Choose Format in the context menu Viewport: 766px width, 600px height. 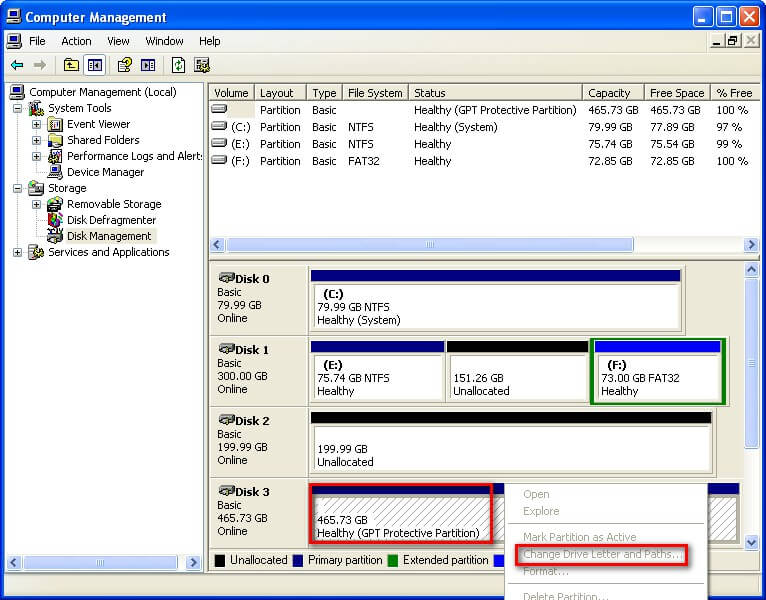point(546,572)
